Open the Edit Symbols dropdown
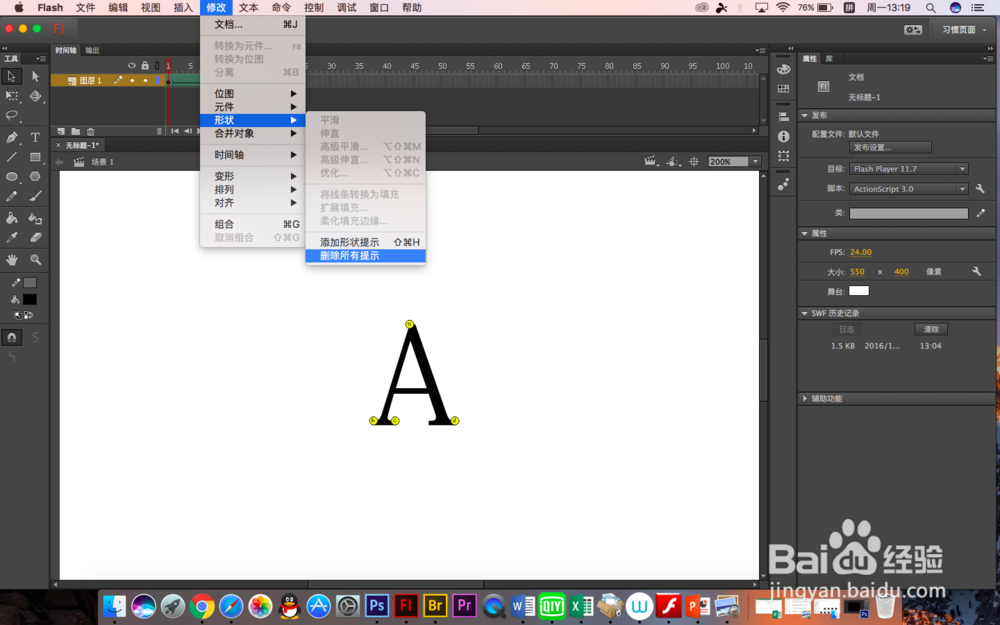 pos(673,162)
